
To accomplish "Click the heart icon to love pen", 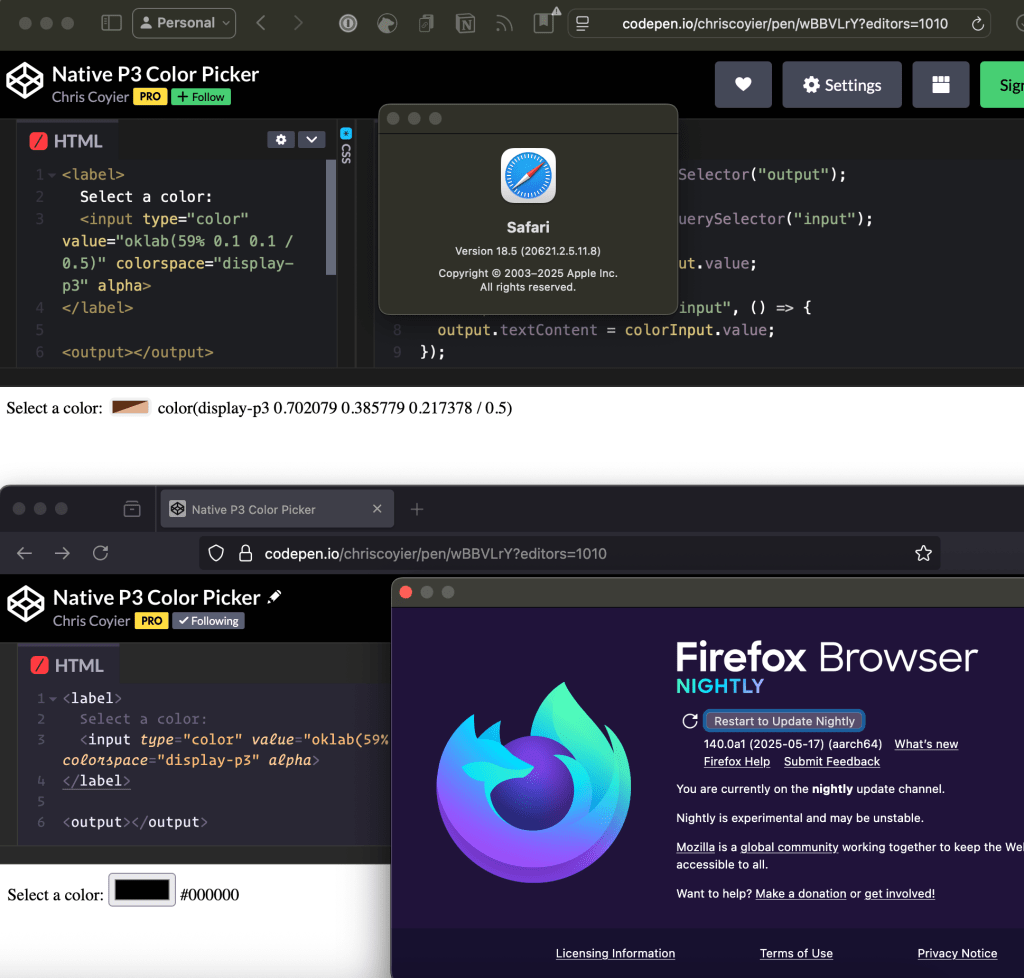I will tap(743, 85).
